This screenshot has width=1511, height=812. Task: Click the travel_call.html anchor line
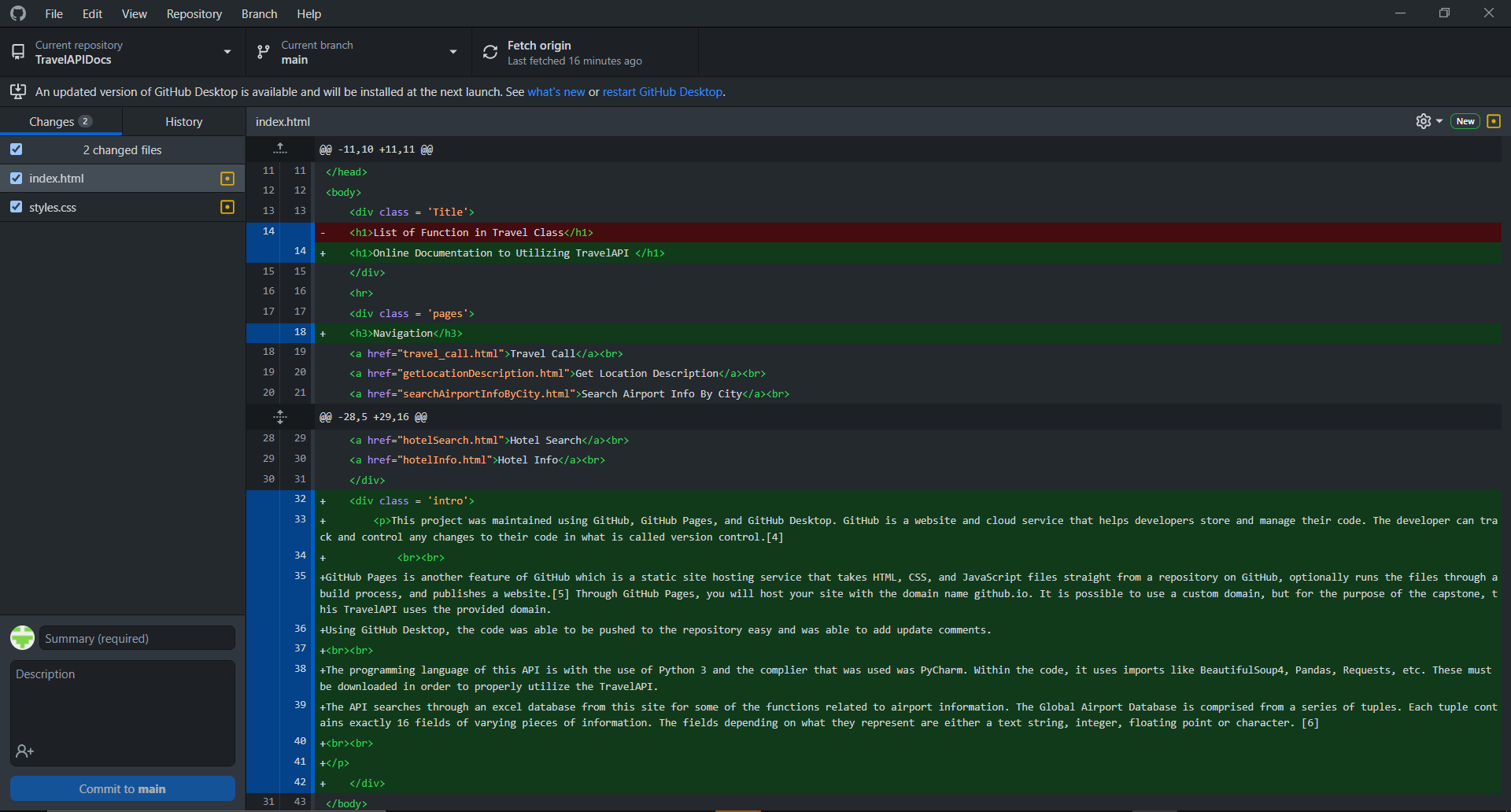tap(908, 353)
